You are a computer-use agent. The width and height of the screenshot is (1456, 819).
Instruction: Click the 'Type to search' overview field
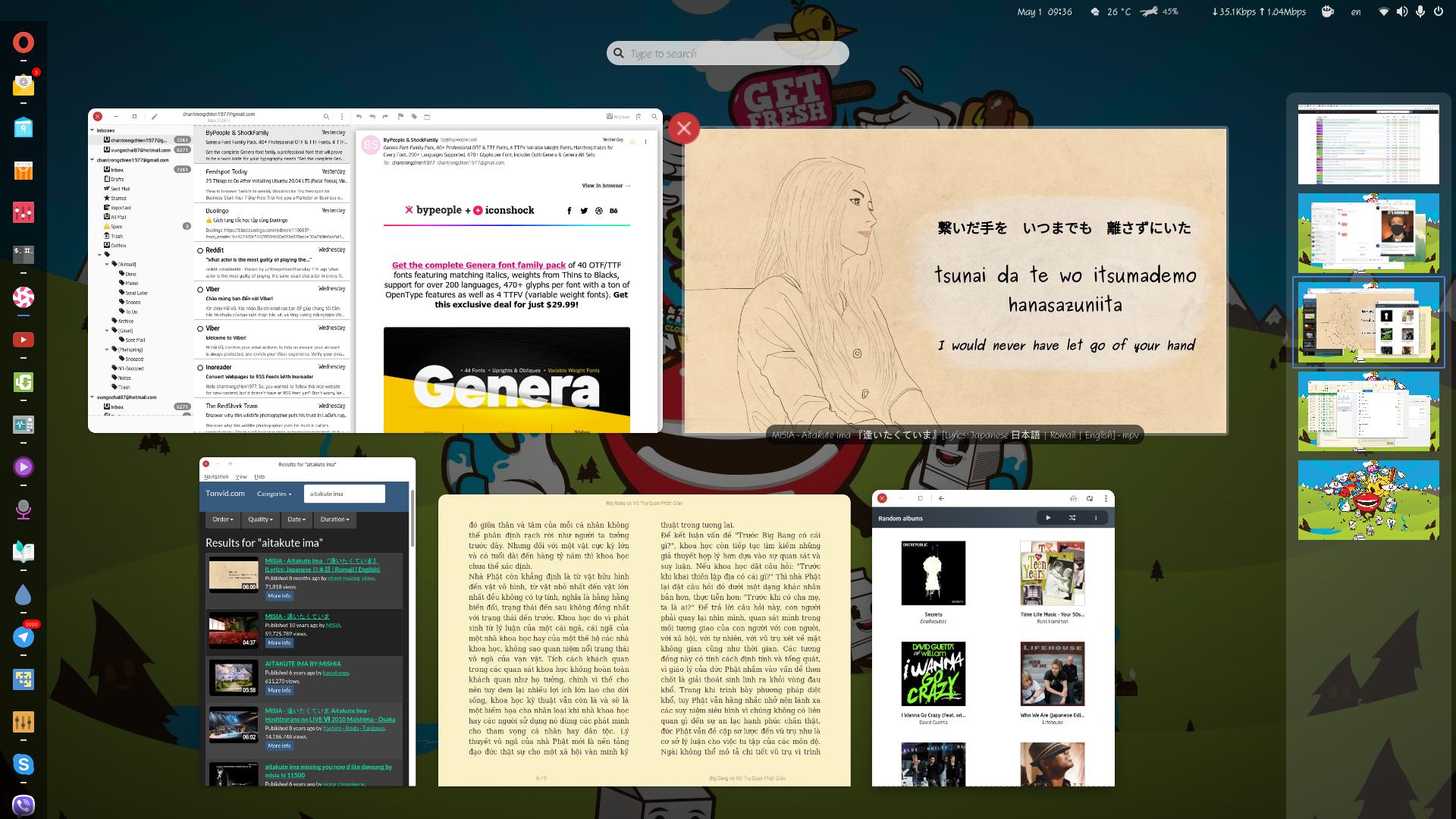pos(727,53)
